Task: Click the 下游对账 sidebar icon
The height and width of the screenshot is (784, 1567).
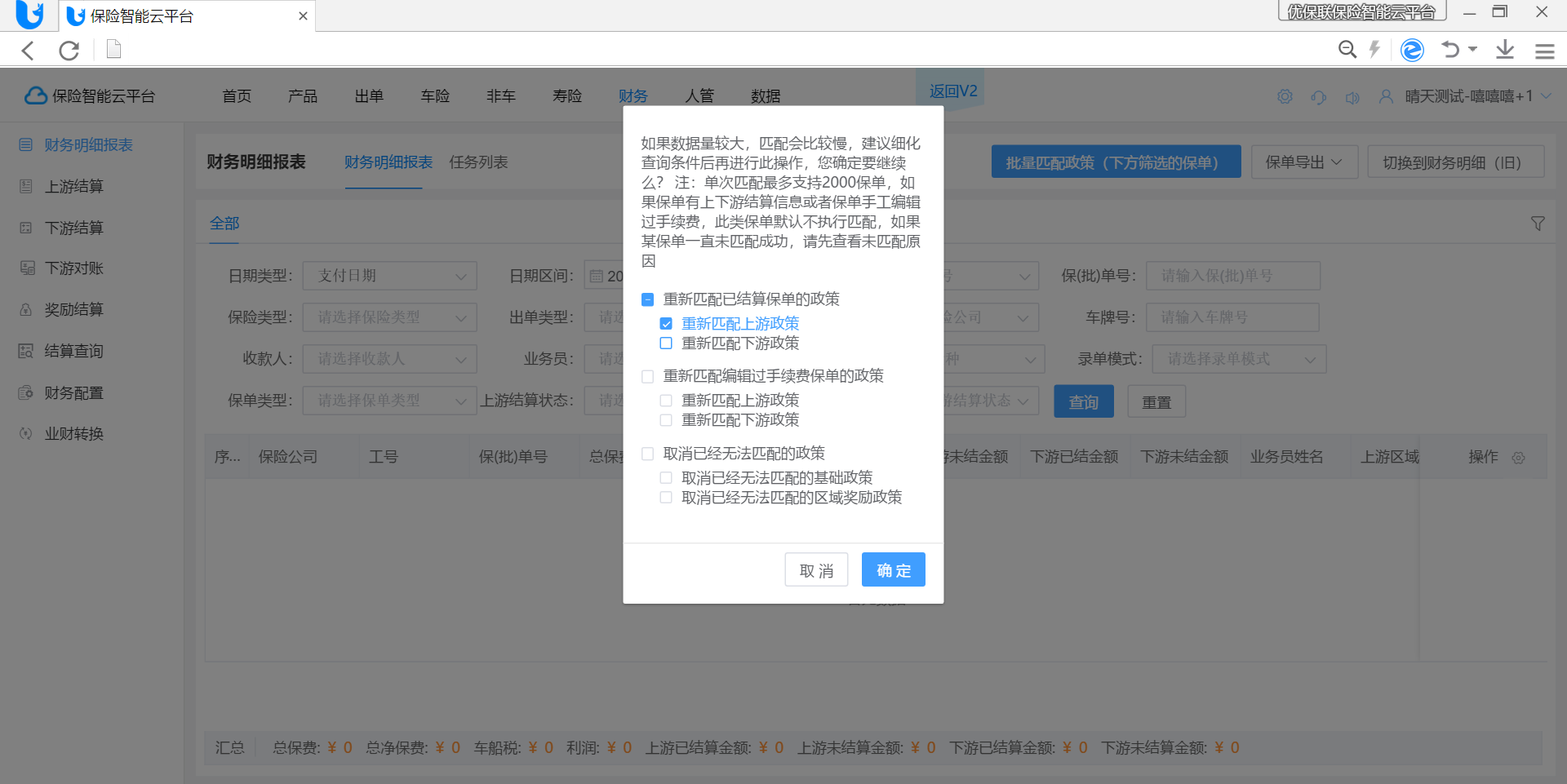Action: [x=27, y=268]
